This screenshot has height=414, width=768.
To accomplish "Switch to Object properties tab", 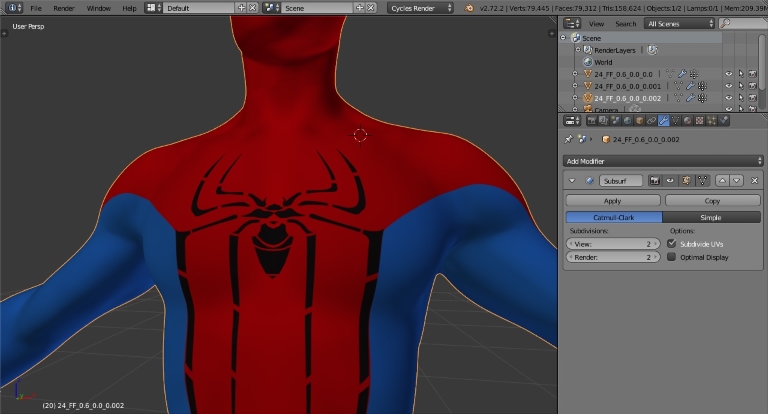I will [x=639, y=120].
